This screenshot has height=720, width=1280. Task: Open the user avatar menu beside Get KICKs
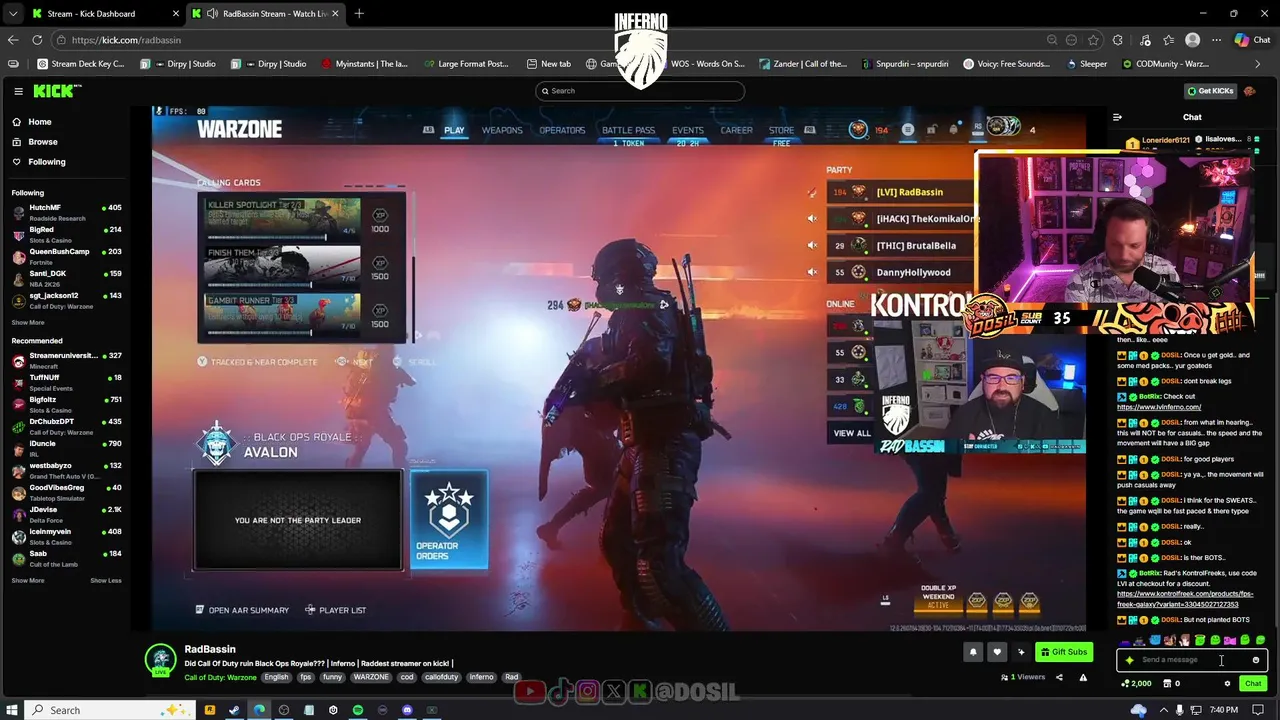pos(1249,91)
